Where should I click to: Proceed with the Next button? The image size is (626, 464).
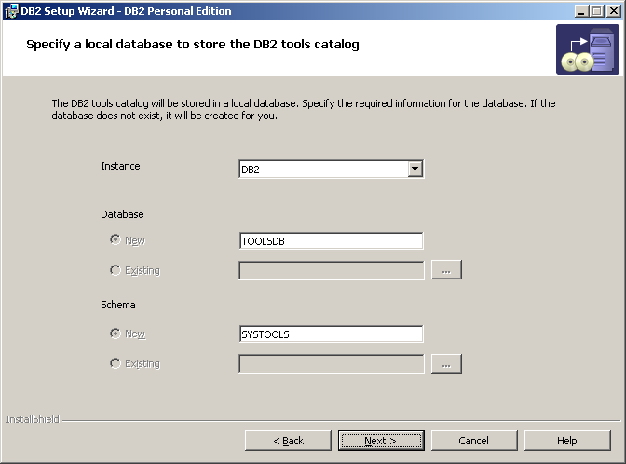[x=381, y=440]
